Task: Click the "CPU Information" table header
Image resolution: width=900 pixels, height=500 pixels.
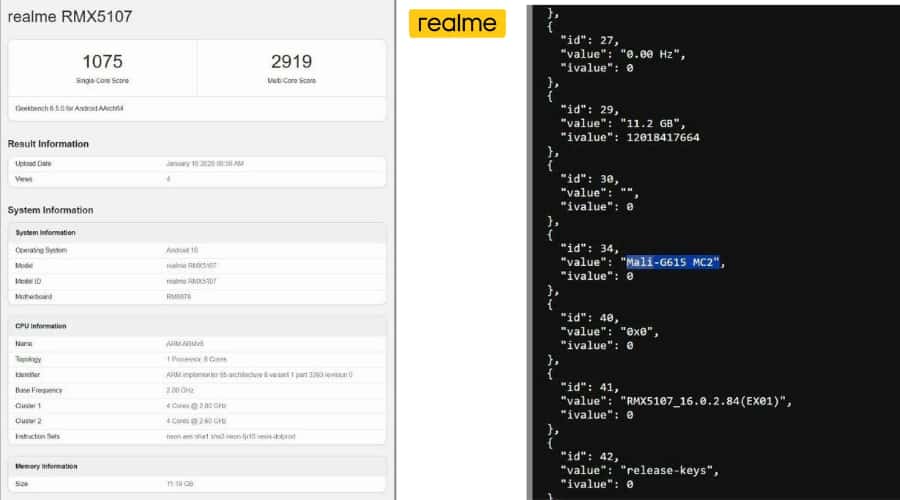Action: pyautogui.click(x=41, y=326)
